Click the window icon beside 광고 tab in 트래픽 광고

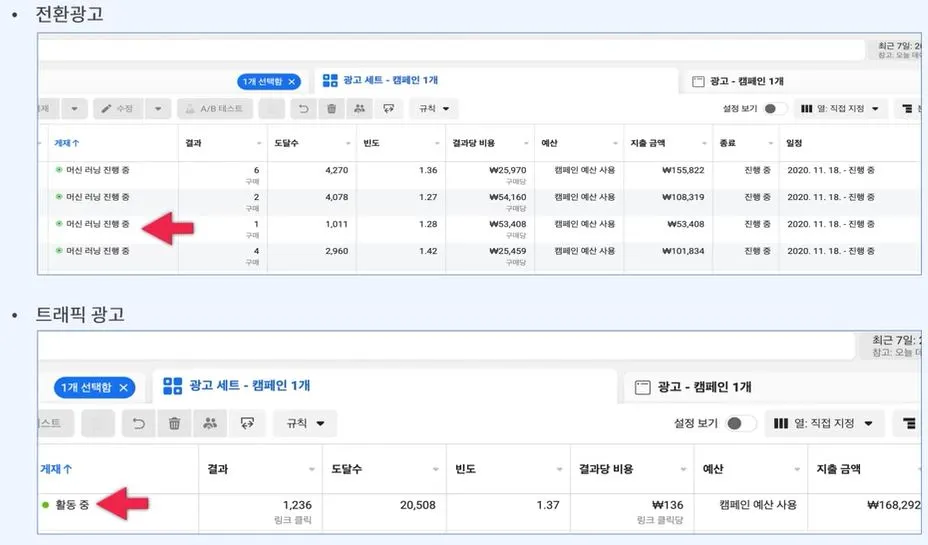coord(642,388)
